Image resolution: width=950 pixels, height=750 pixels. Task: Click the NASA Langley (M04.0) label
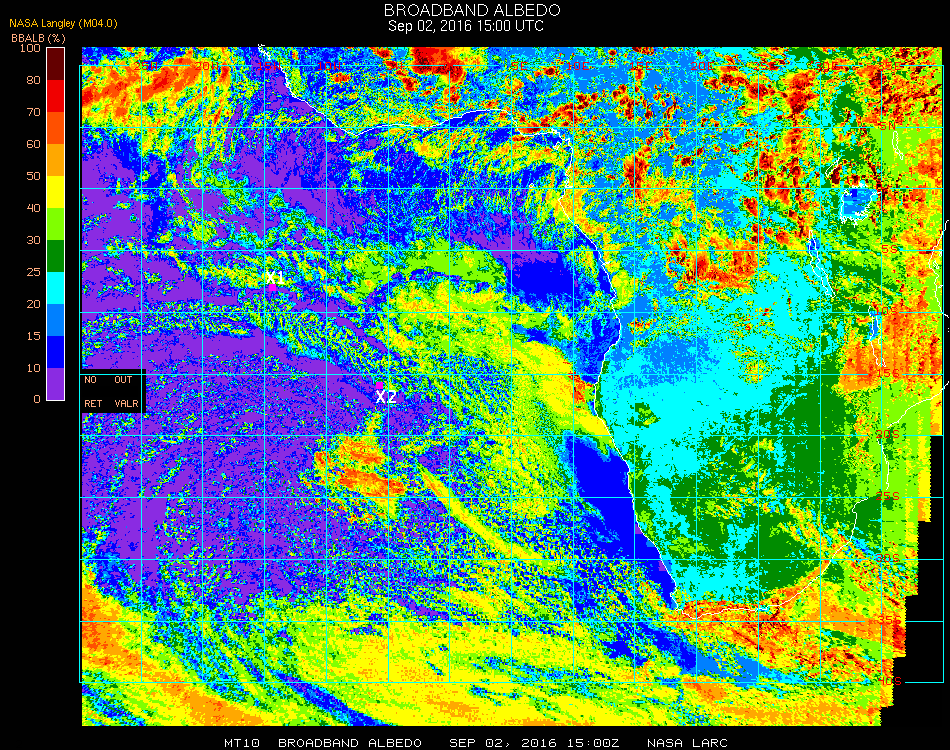pos(63,23)
